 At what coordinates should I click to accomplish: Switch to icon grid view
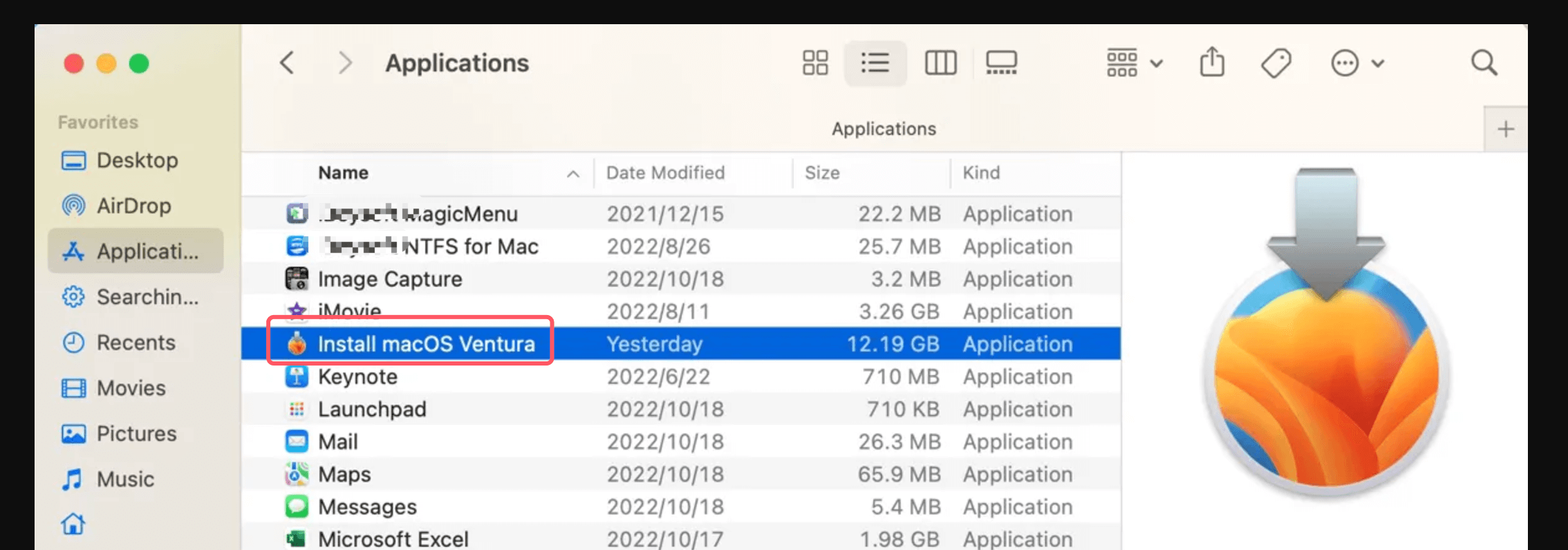click(x=815, y=63)
